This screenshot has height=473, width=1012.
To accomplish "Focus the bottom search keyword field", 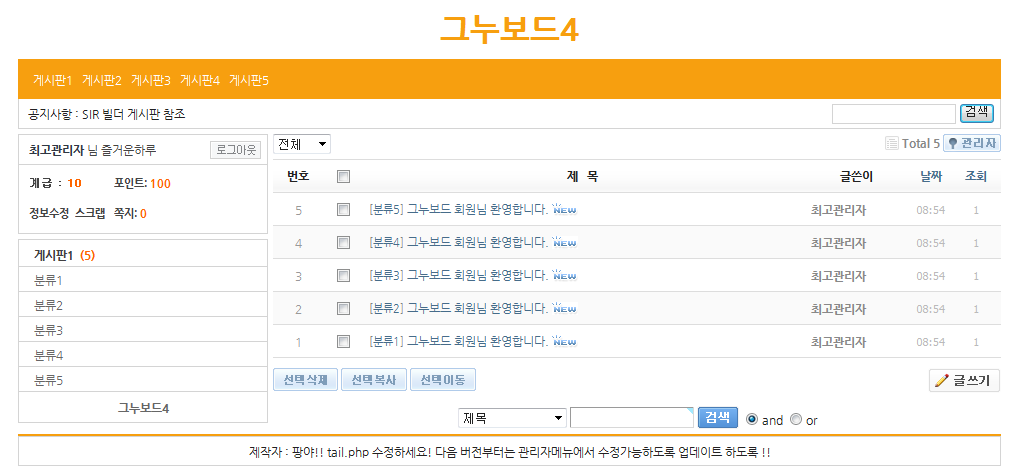I will pos(632,418).
